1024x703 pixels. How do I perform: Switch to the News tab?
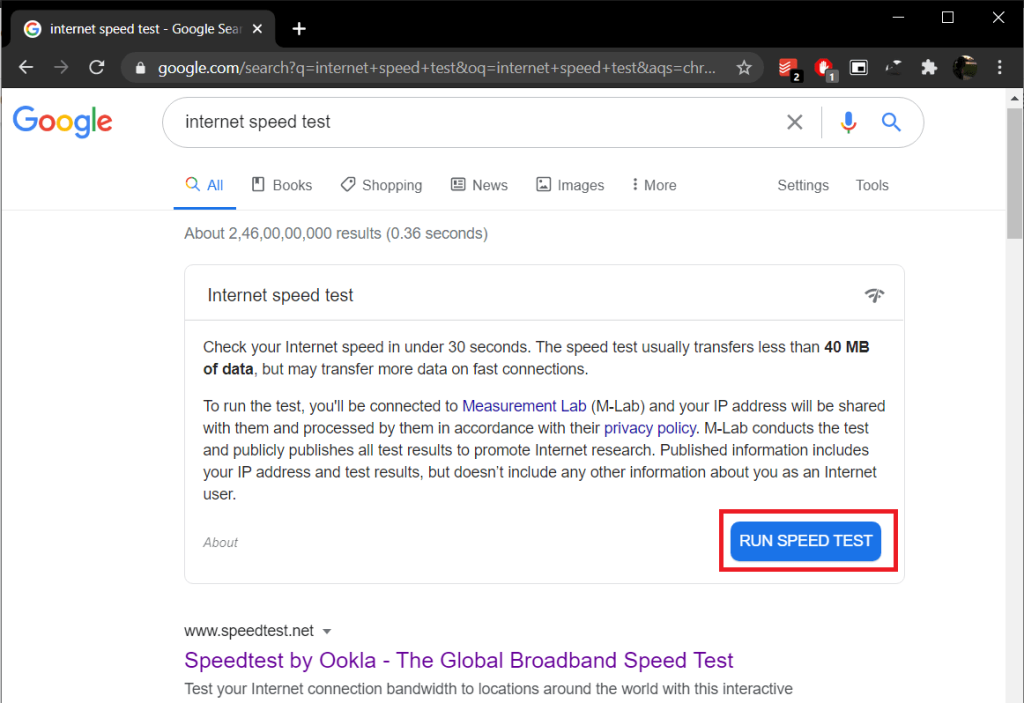(479, 185)
